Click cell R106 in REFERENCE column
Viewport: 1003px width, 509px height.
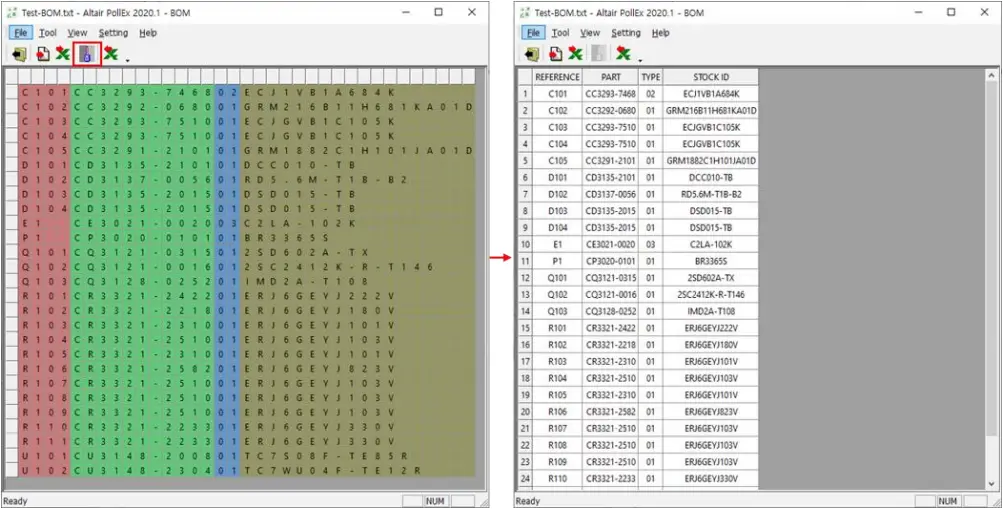[557, 411]
